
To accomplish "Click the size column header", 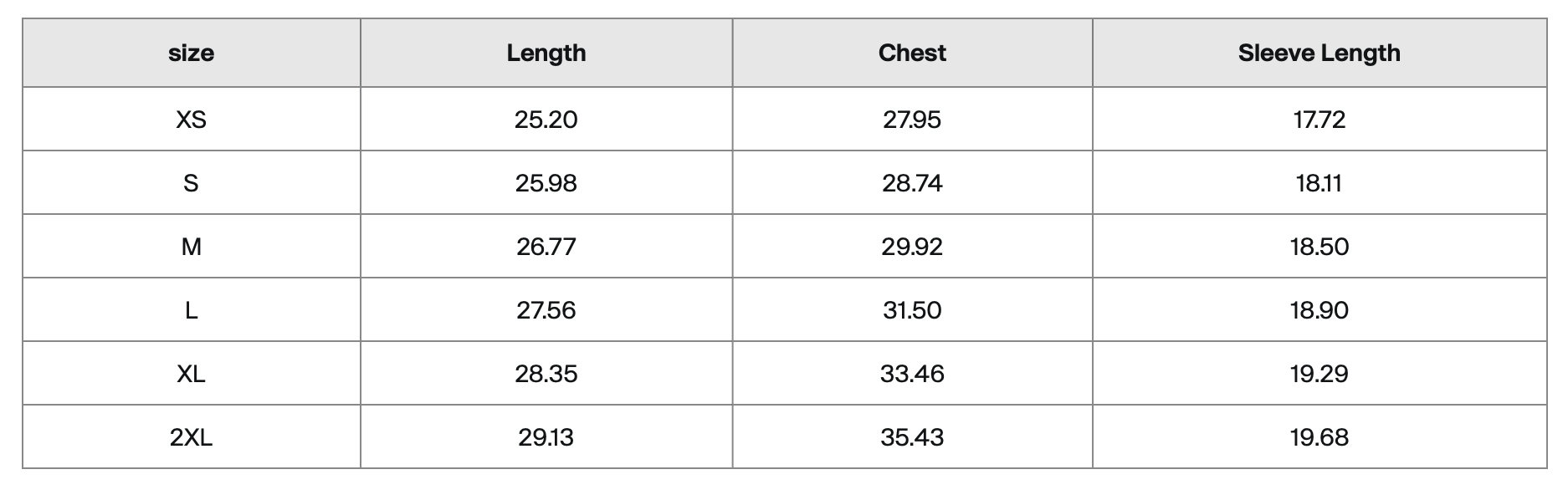I will (192, 53).
